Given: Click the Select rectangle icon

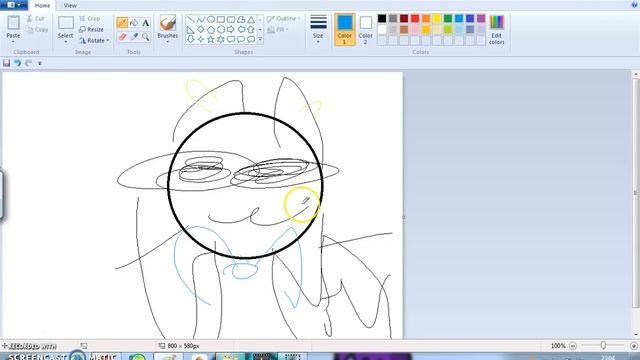Looking at the screenshot, I should point(66,23).
